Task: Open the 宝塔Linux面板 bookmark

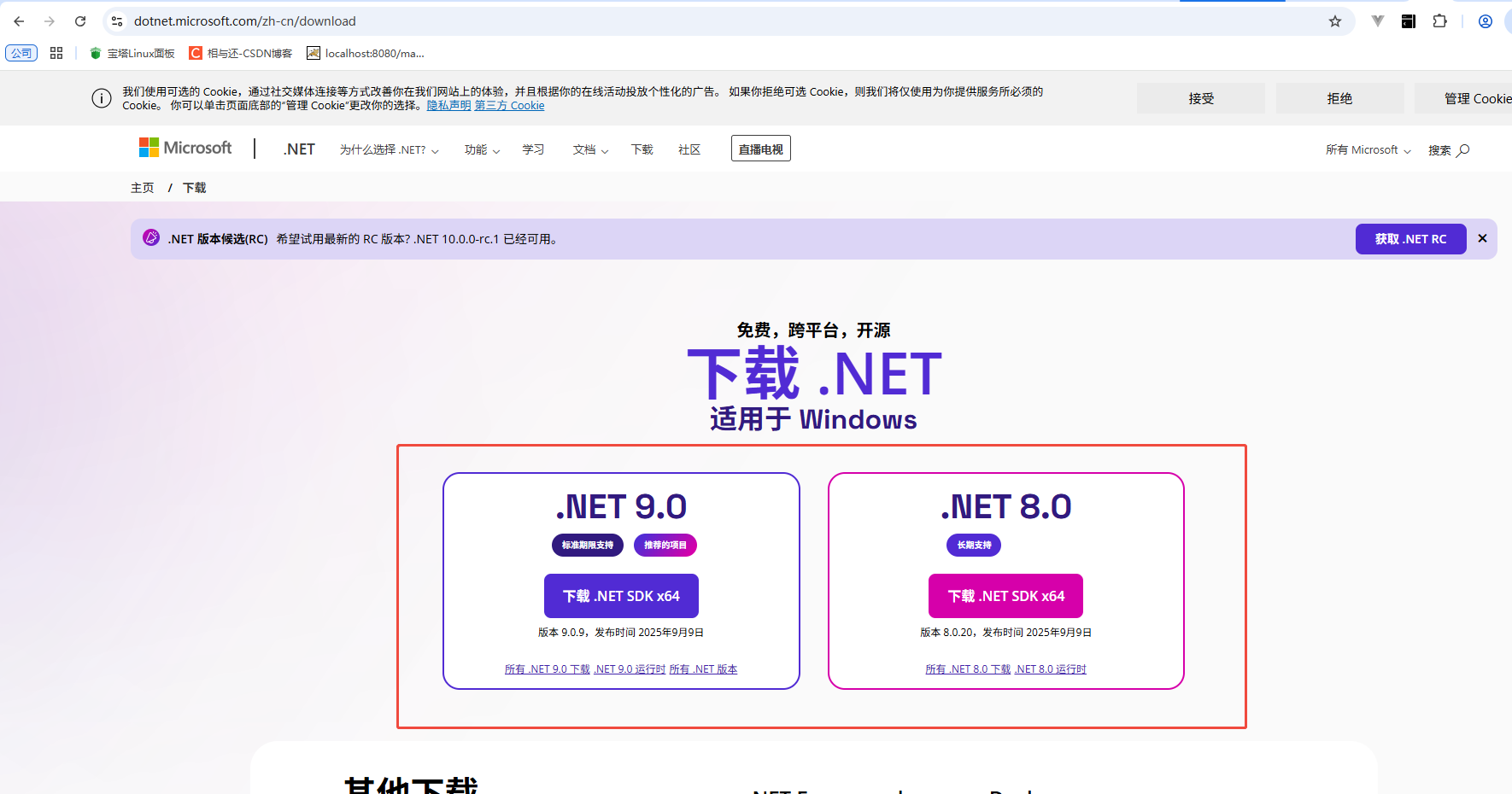Action: point(132,53)
